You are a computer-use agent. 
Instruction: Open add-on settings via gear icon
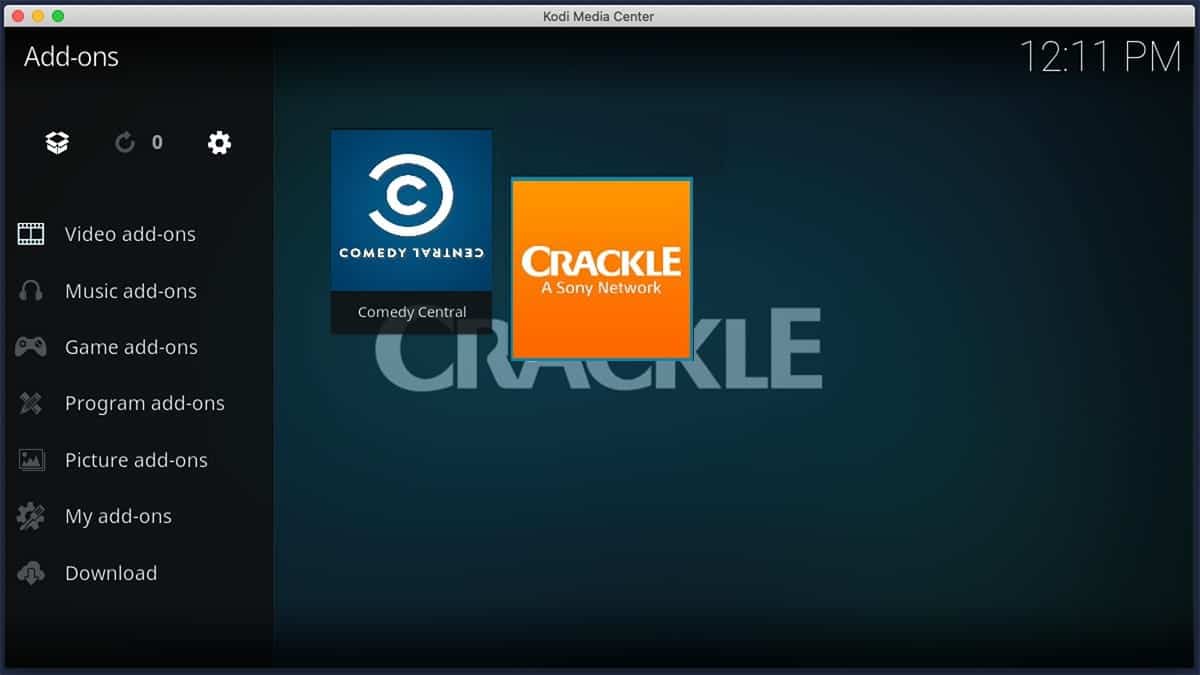219,143
